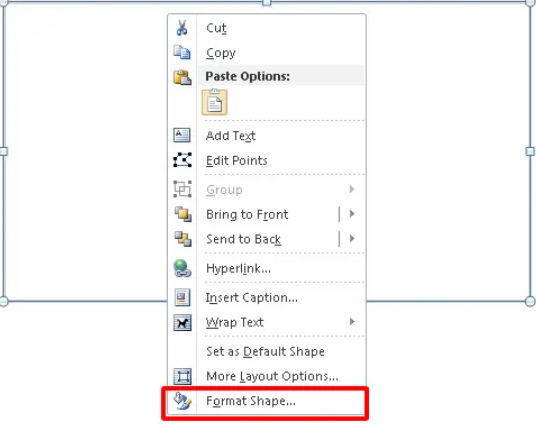Click the shape's top middle sizing handle
Screen dimensions: 536x426
point(267,3)
